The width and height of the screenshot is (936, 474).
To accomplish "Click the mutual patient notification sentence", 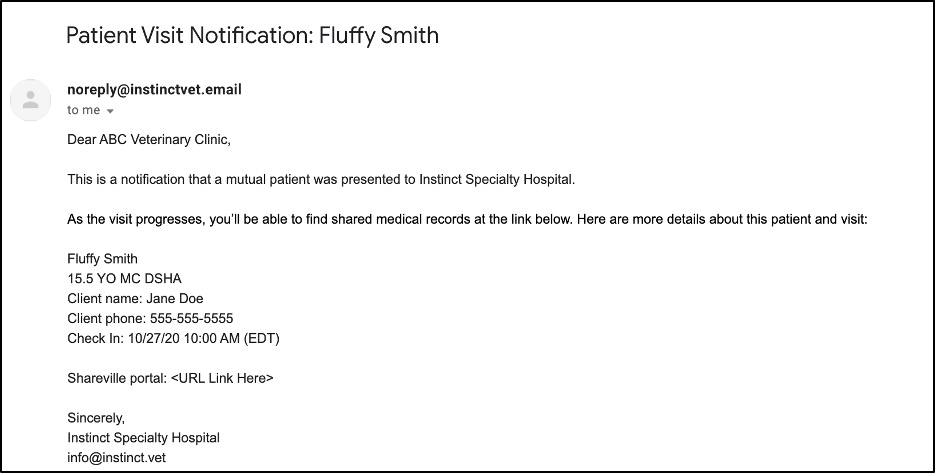I will 321,180.
